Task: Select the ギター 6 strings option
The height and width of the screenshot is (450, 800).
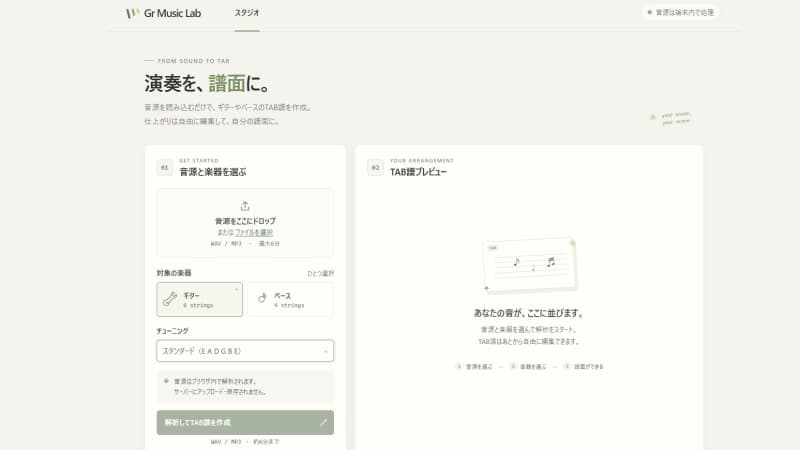Action: pyautogui.click(x=199, y=299)
